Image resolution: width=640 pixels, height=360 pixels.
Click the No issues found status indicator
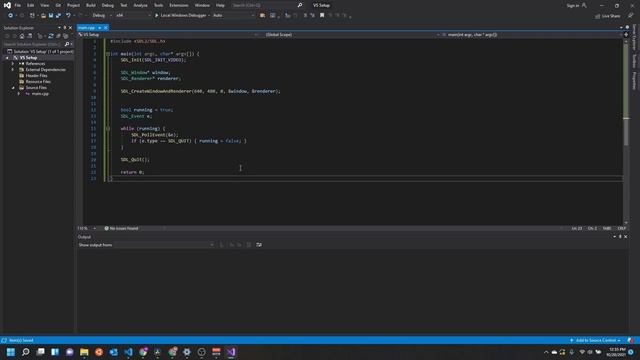(122, 229)
